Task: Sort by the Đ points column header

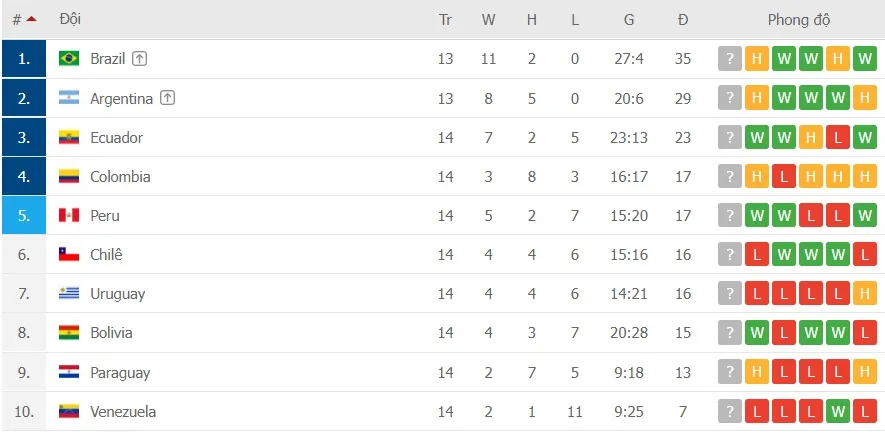Action: coord(683,19)
